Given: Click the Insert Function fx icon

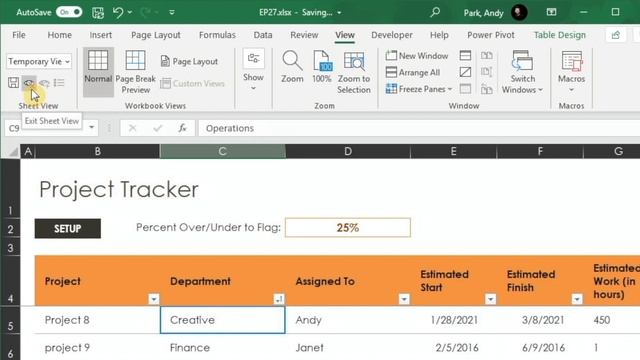Looking at the screenshot, I should pyautogui.click(x=182, y=128).
